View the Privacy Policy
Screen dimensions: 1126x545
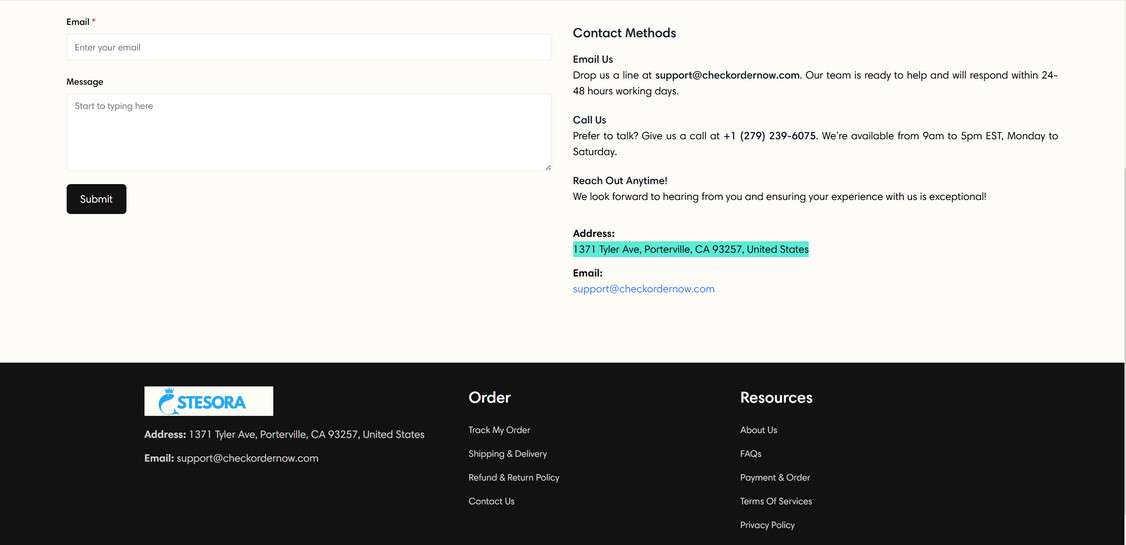coord(767,525)
